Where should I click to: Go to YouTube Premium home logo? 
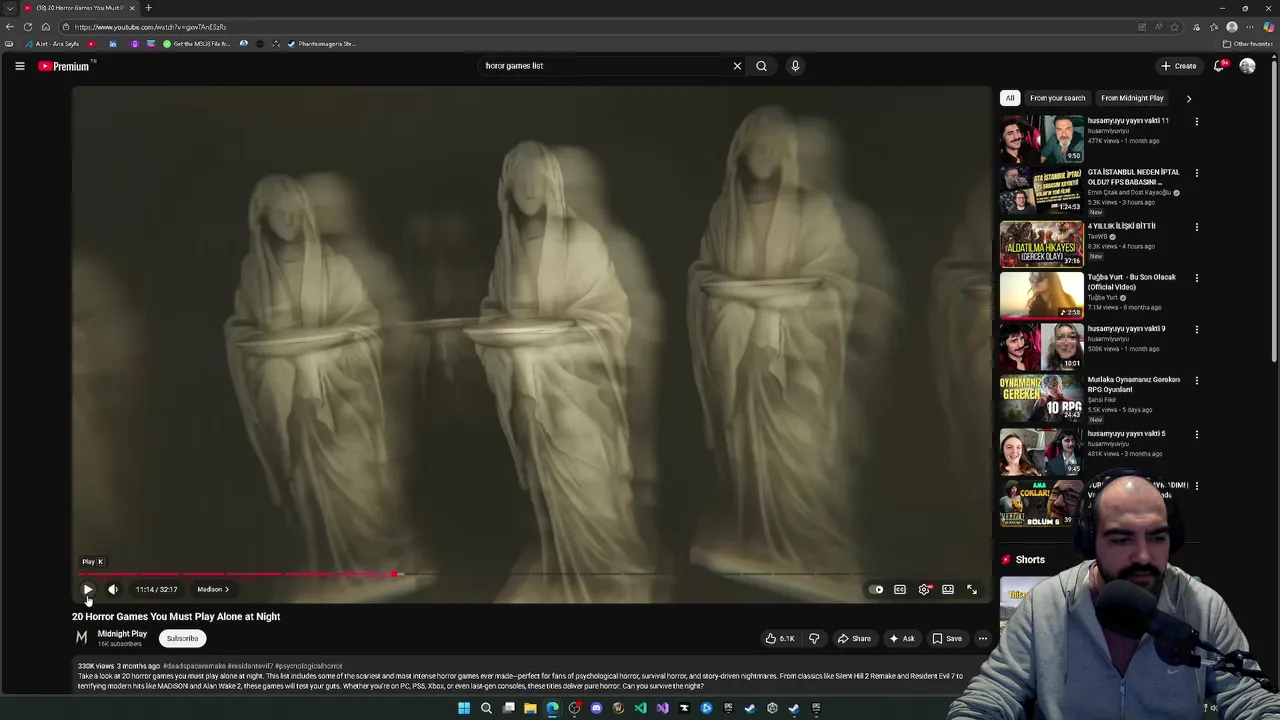(x=65, y=66)
